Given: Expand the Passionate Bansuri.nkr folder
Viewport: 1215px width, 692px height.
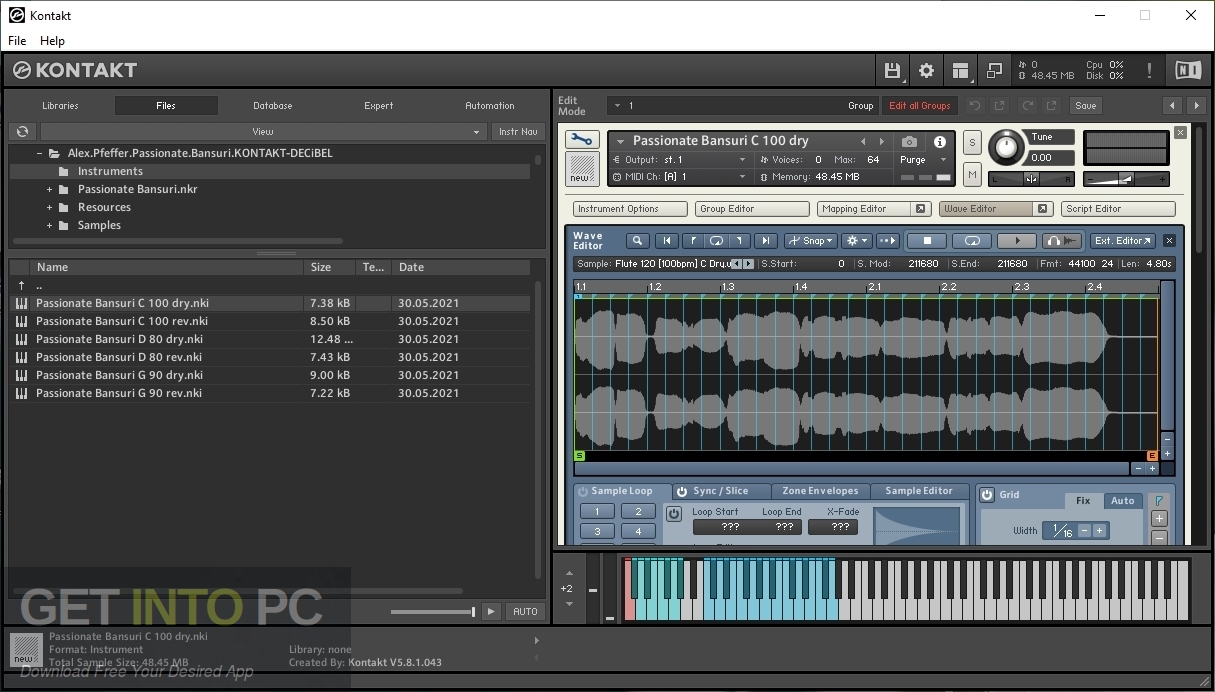Looking at the screenshot, I should (x=49, y=189).
